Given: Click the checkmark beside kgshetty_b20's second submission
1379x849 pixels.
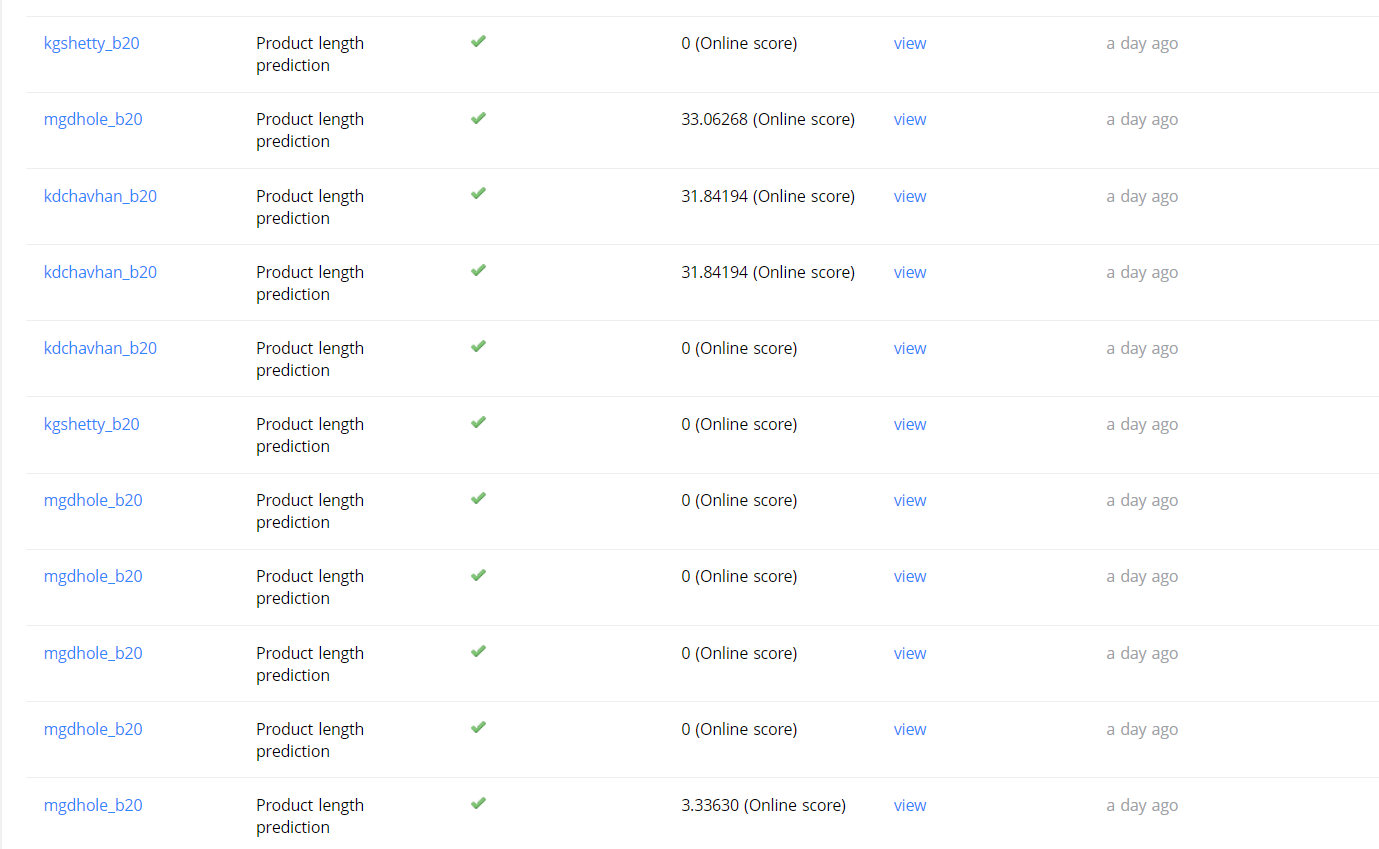Looking at the screenshot, I should pyautogui.click(x=478, y=422).
